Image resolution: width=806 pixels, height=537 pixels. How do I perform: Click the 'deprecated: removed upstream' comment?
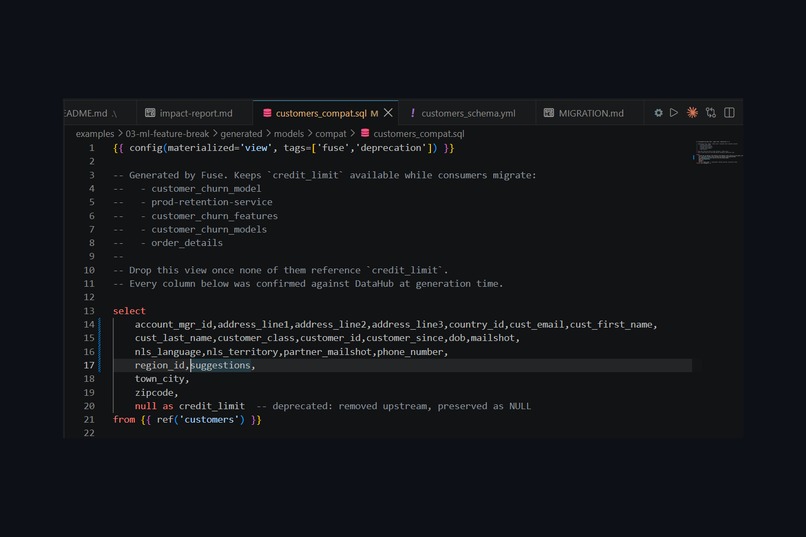(x=350, y=406)
